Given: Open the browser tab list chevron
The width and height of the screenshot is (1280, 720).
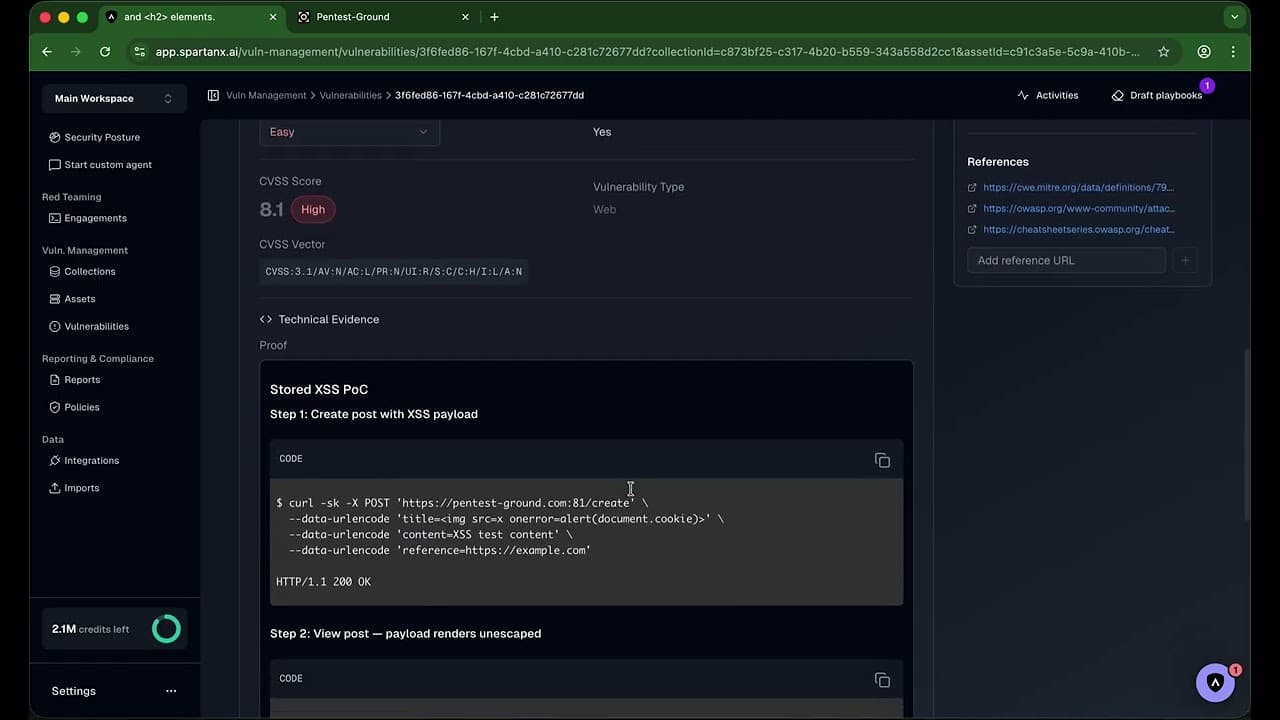Looking at the screenshot, I should point(1236,17).
